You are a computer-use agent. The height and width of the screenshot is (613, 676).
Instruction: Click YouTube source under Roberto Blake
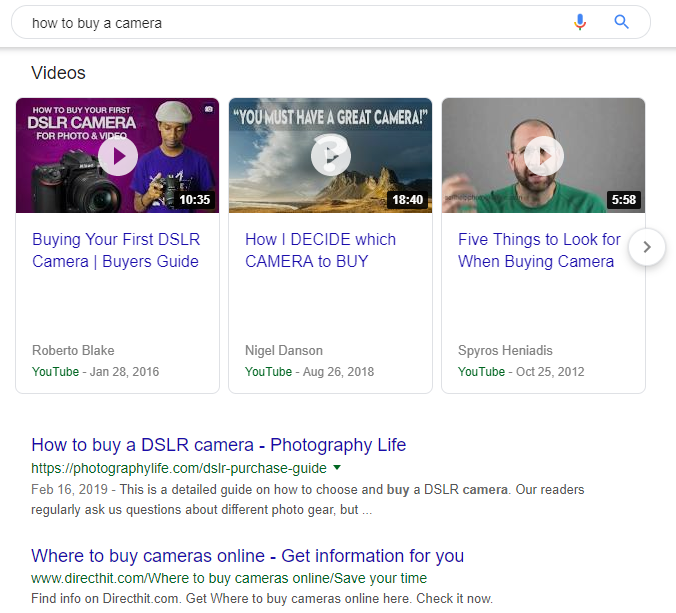tap(55, 372)
